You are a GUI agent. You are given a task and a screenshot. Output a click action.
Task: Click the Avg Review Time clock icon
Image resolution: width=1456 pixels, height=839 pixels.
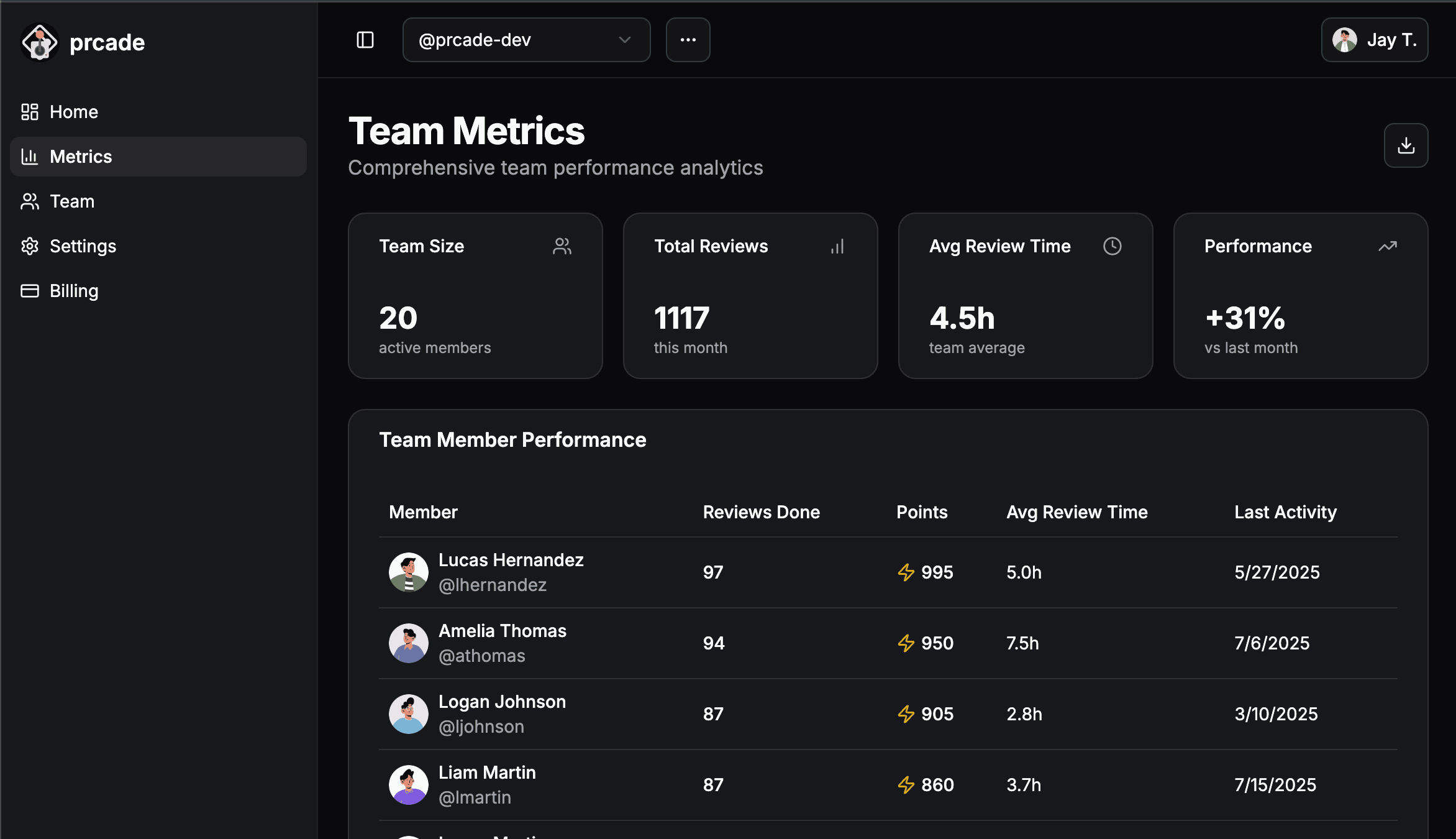tap(1112, 246)
